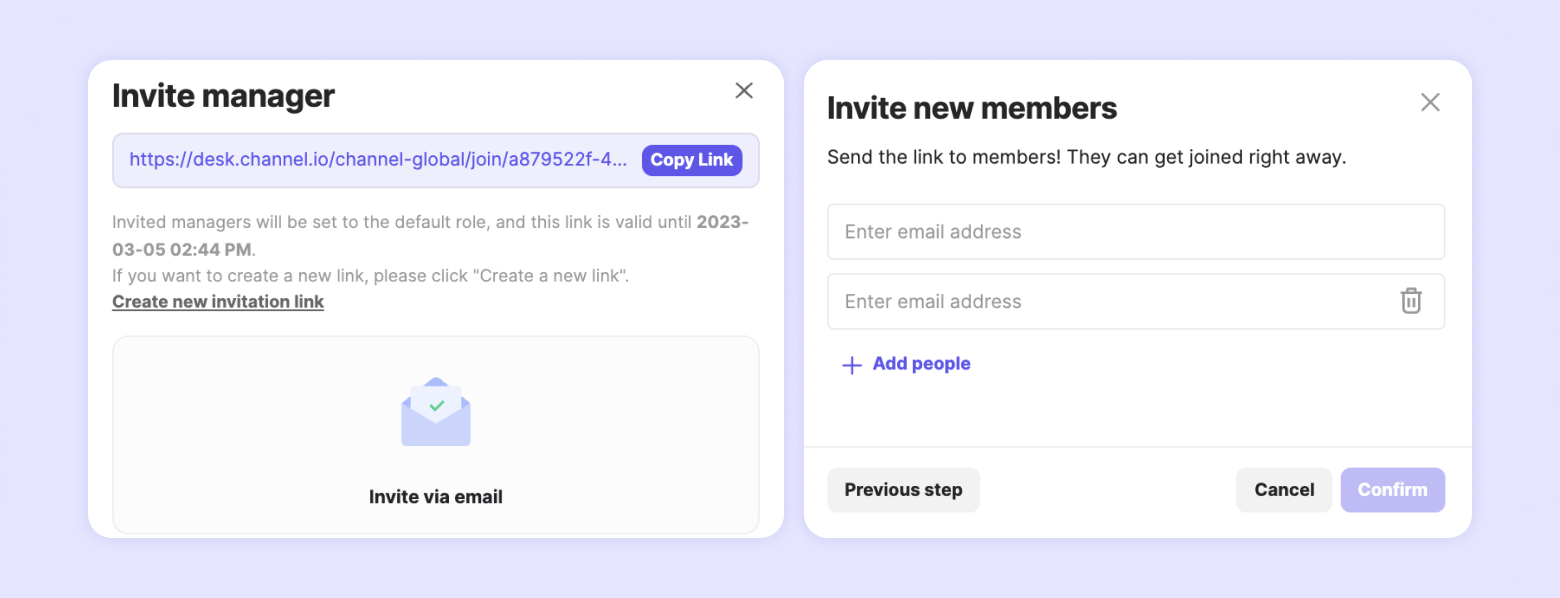1560x598 pixels.
Task: Delete the second email address row
Action: 1410,301
